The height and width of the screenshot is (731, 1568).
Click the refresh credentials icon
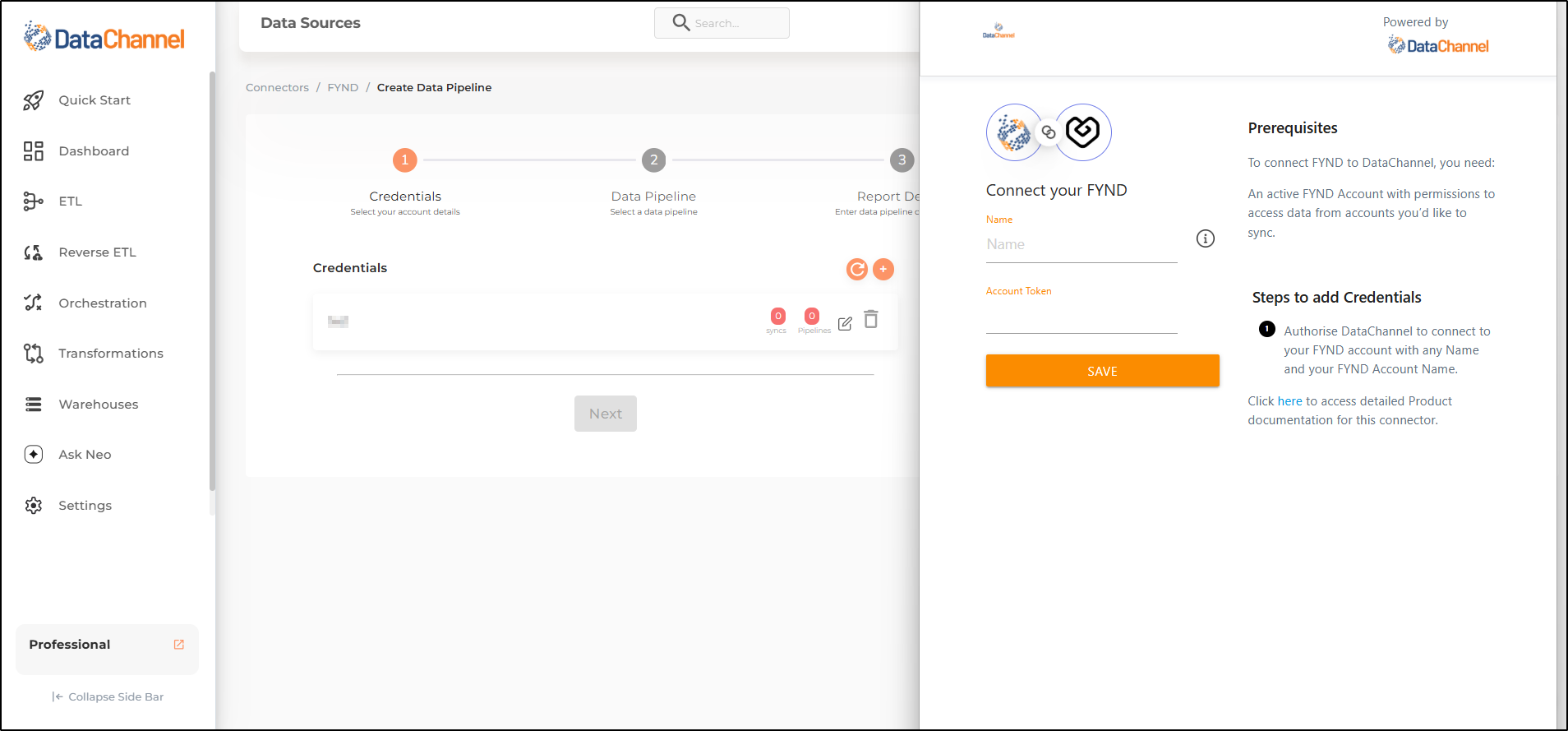[x=857, y=269]
